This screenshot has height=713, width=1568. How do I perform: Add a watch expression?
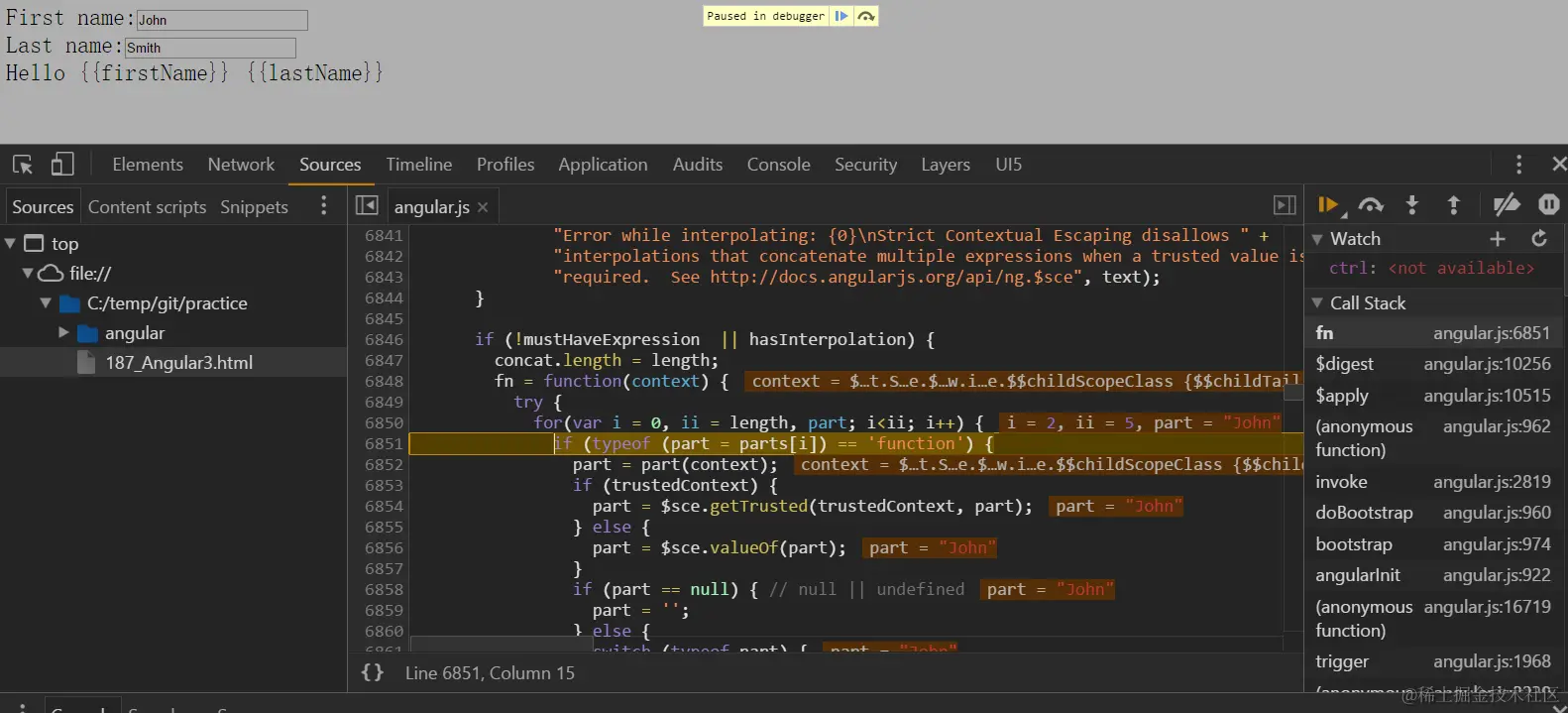coord(1498,239)
